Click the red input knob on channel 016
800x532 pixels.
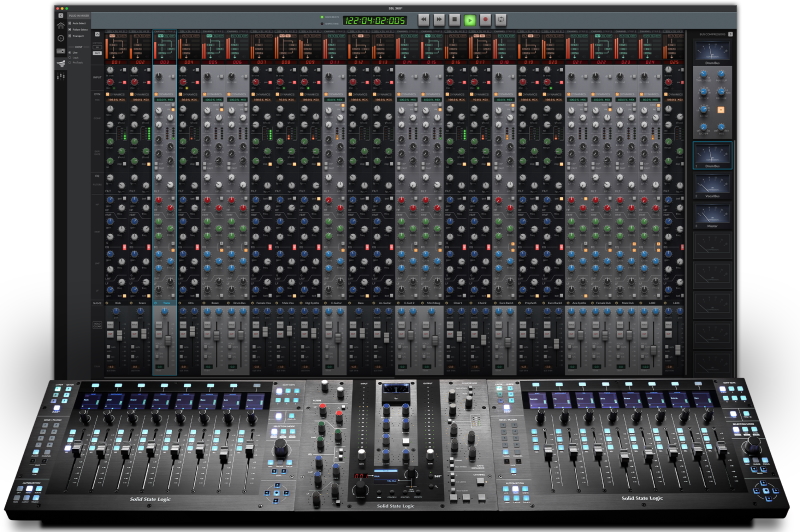click(x=451, y=82)
